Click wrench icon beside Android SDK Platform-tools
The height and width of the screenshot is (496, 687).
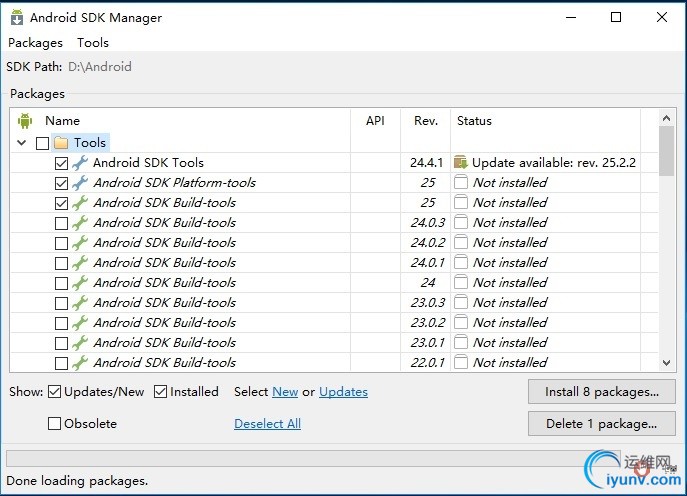click(x=80, y=183)
